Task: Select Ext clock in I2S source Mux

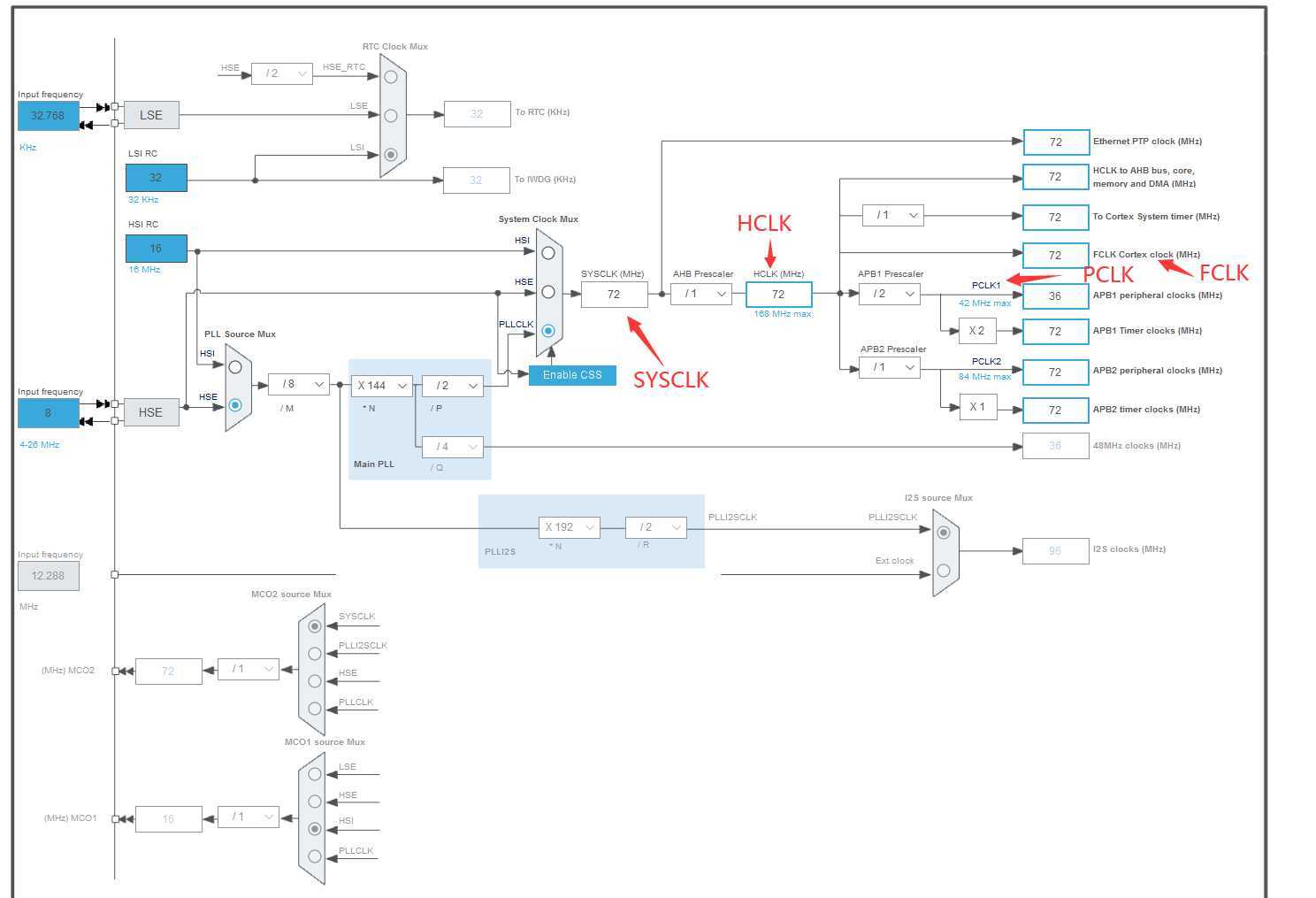Action: pyautogui.click(x=944, y=571)
